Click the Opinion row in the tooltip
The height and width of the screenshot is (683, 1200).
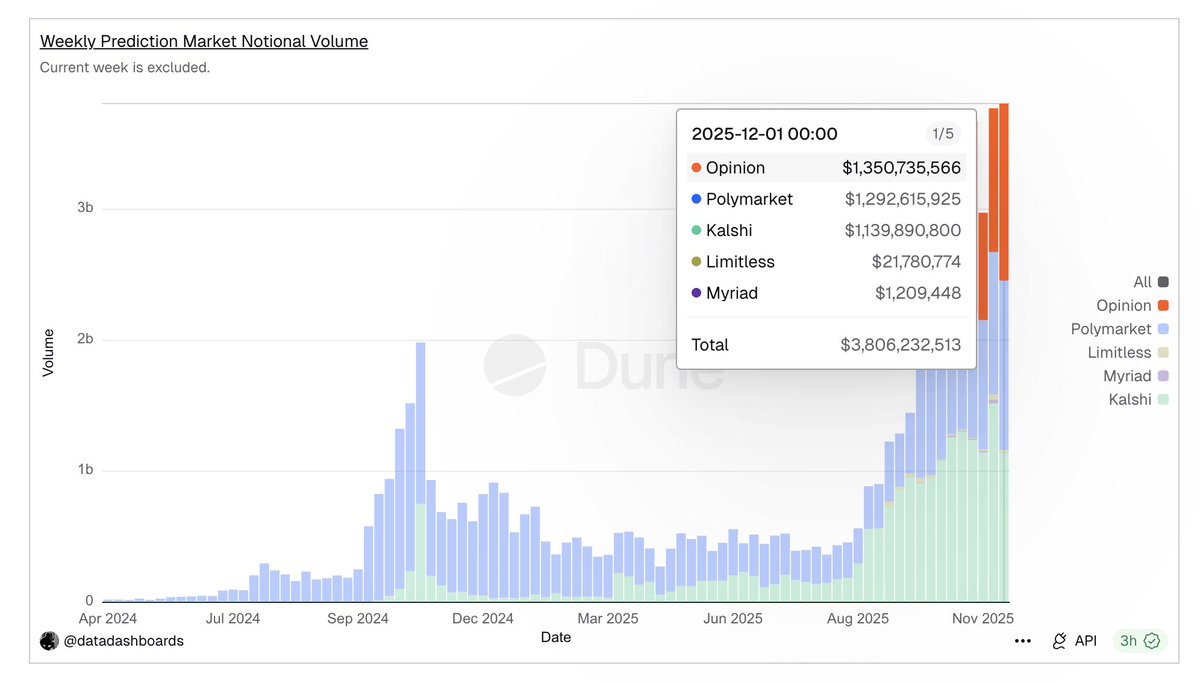(x=826, y=168)
